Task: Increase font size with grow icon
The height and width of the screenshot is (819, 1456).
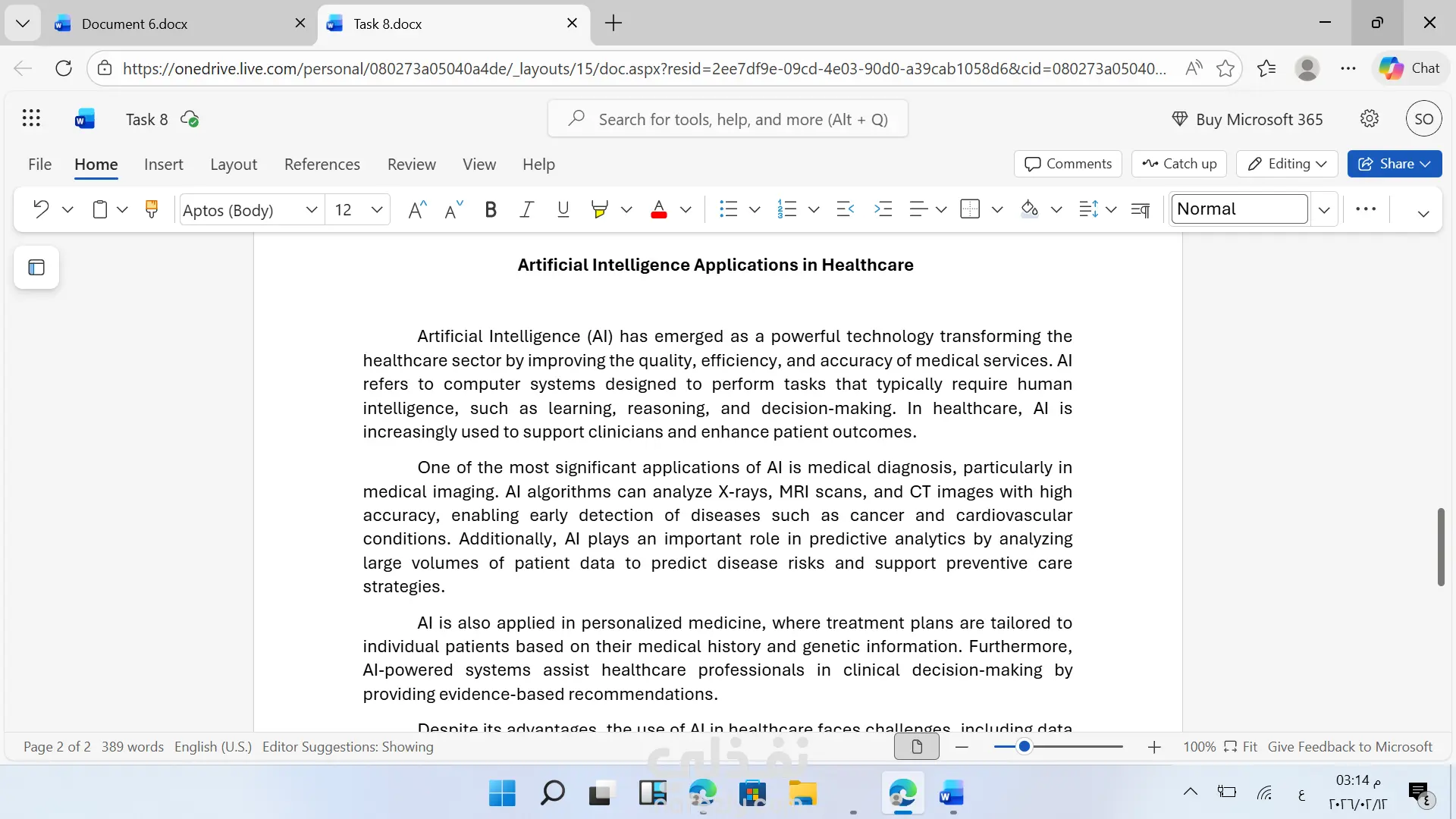Action: [417, 209]
